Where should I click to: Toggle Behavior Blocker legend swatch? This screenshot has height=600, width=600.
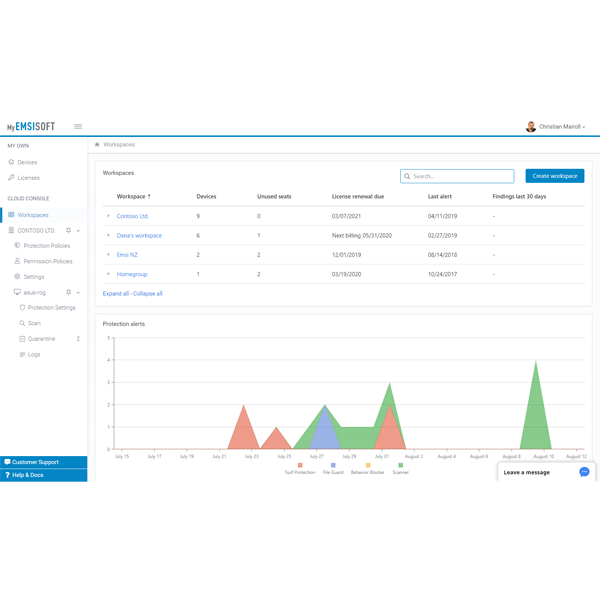pyautogui.click(x=368, y=465)
